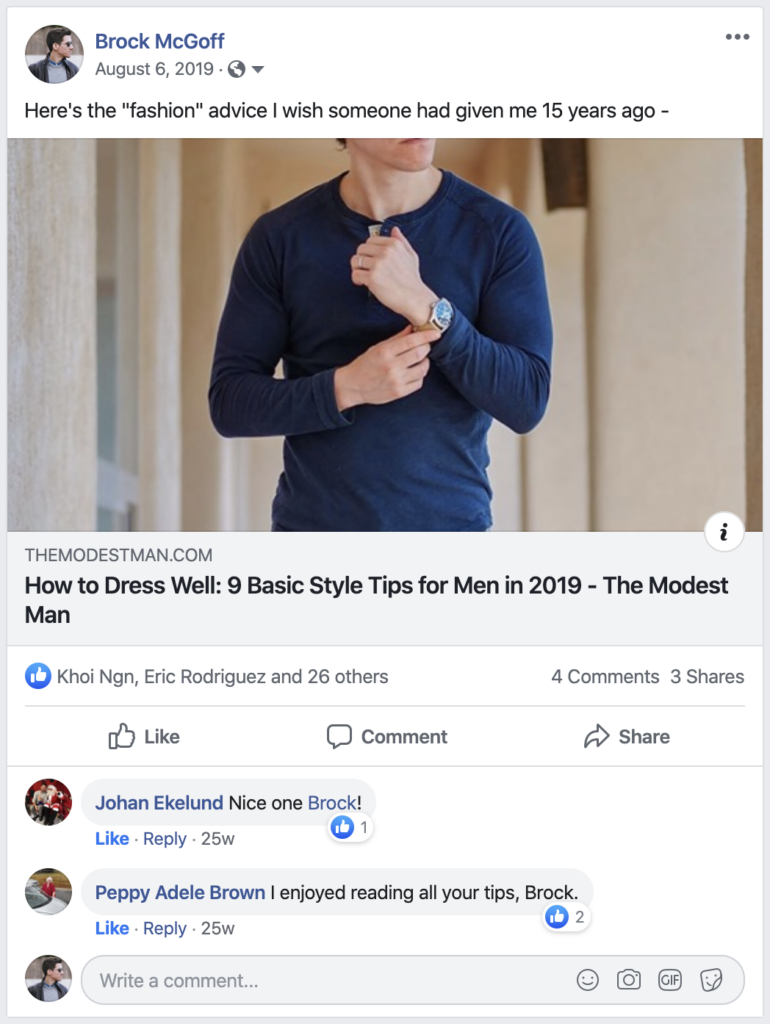View the like count on Johan Ekelund's comment
This screenshot has width=770, height=1024.
[350, 827]
